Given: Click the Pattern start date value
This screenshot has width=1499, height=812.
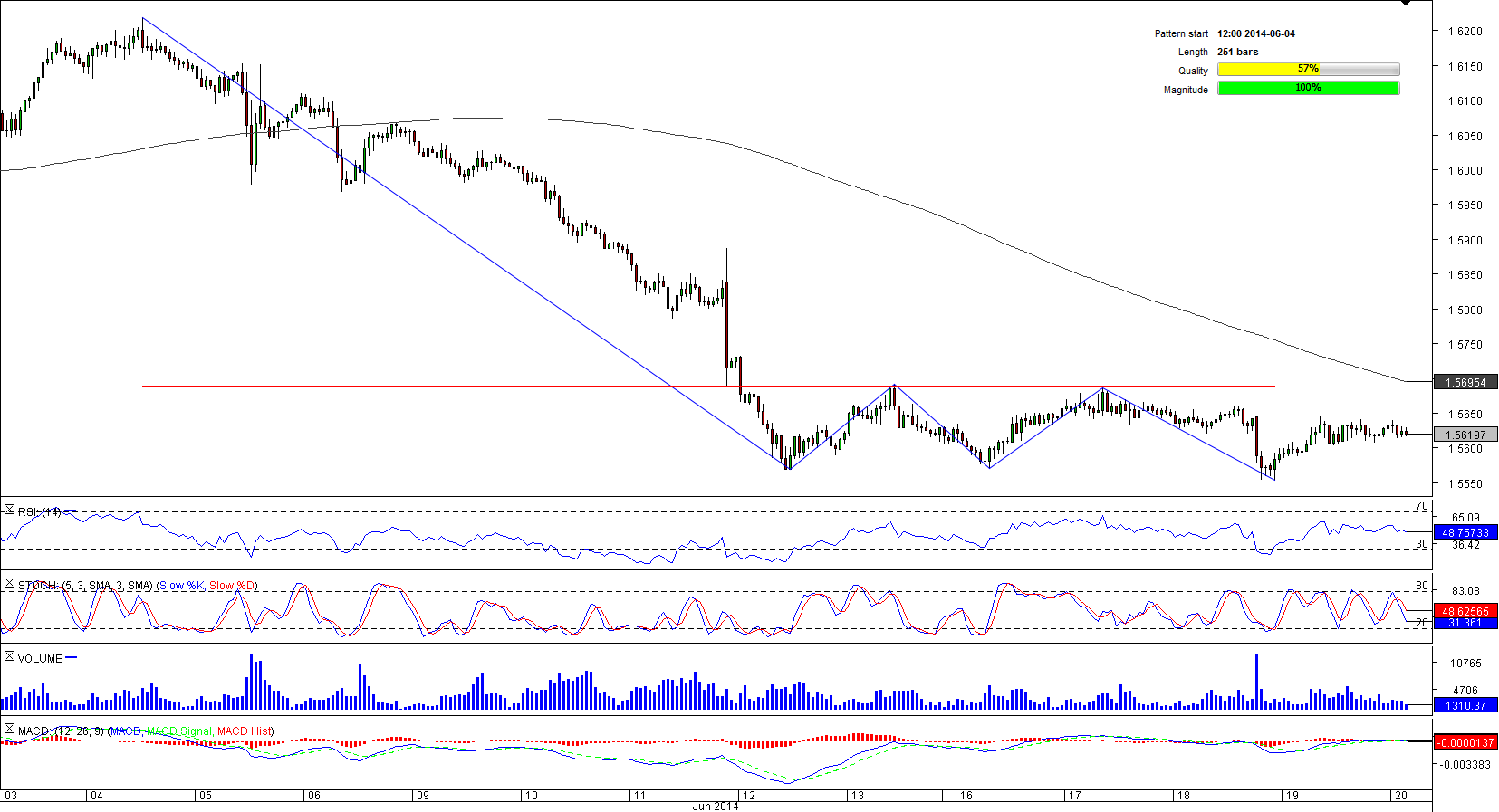Looking at the screenshot, I should coord(1255,33).
